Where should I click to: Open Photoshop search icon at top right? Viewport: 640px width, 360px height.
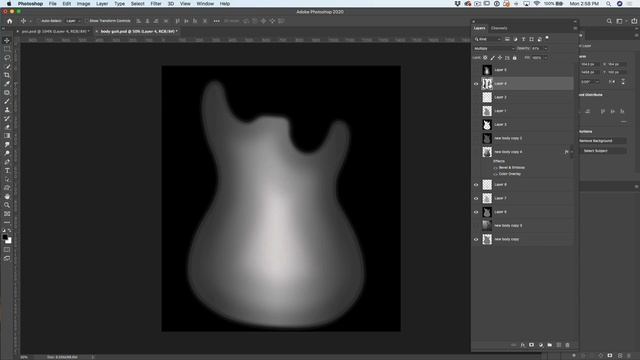point(609,21)
